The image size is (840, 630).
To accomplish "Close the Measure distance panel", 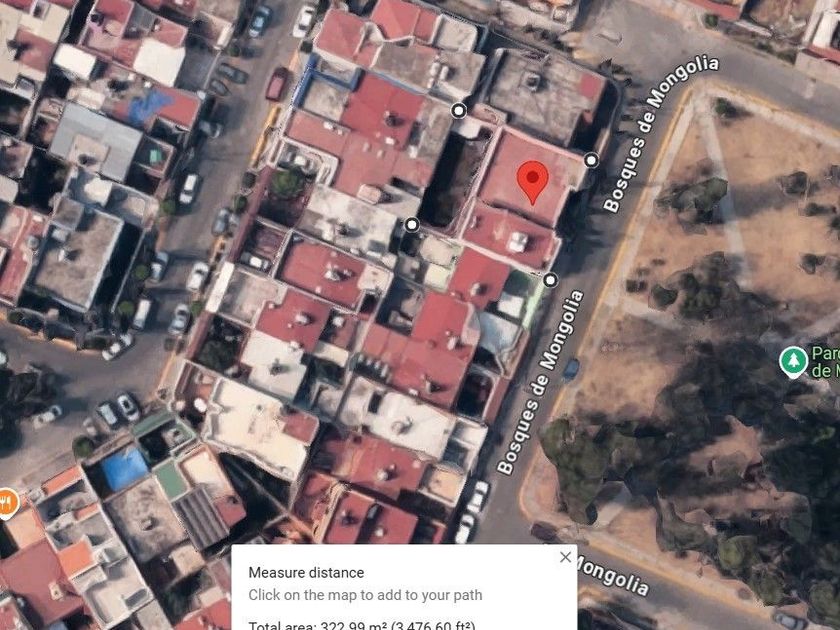I will click(565, 557).
